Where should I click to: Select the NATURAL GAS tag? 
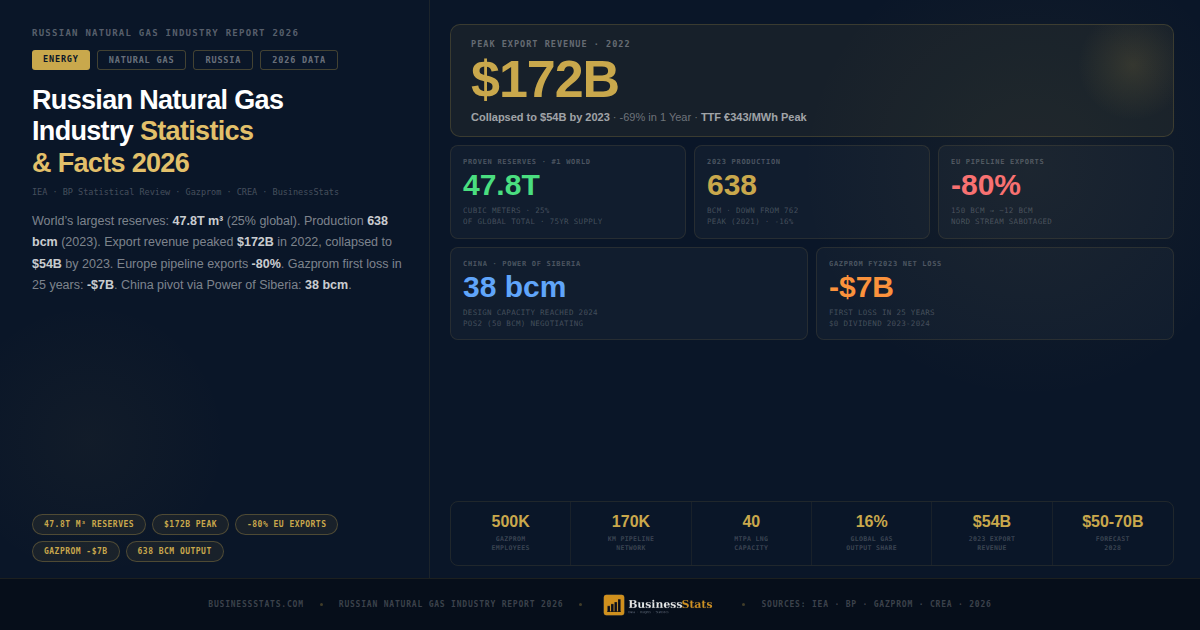(141, 60)
